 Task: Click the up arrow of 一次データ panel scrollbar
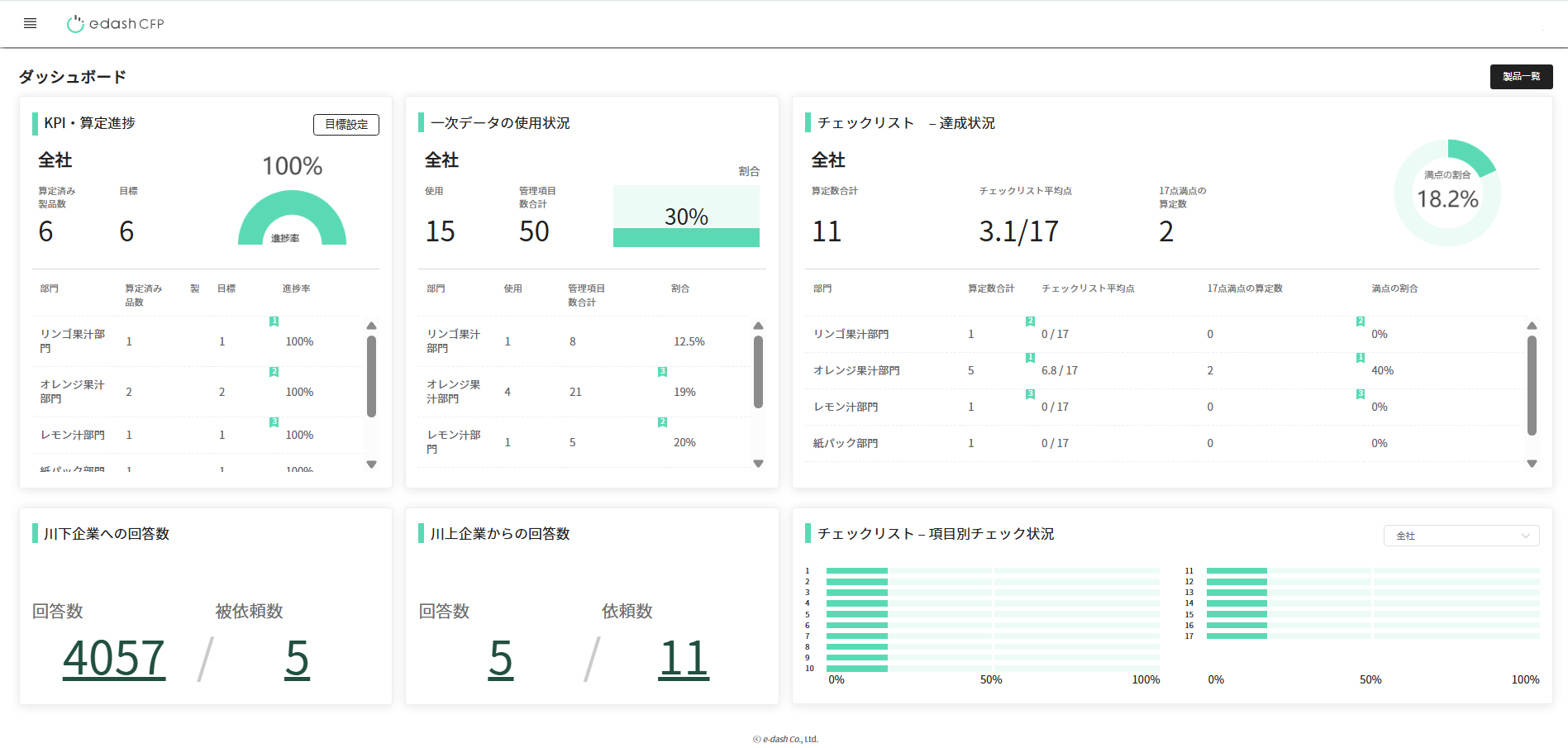[758, 325]
